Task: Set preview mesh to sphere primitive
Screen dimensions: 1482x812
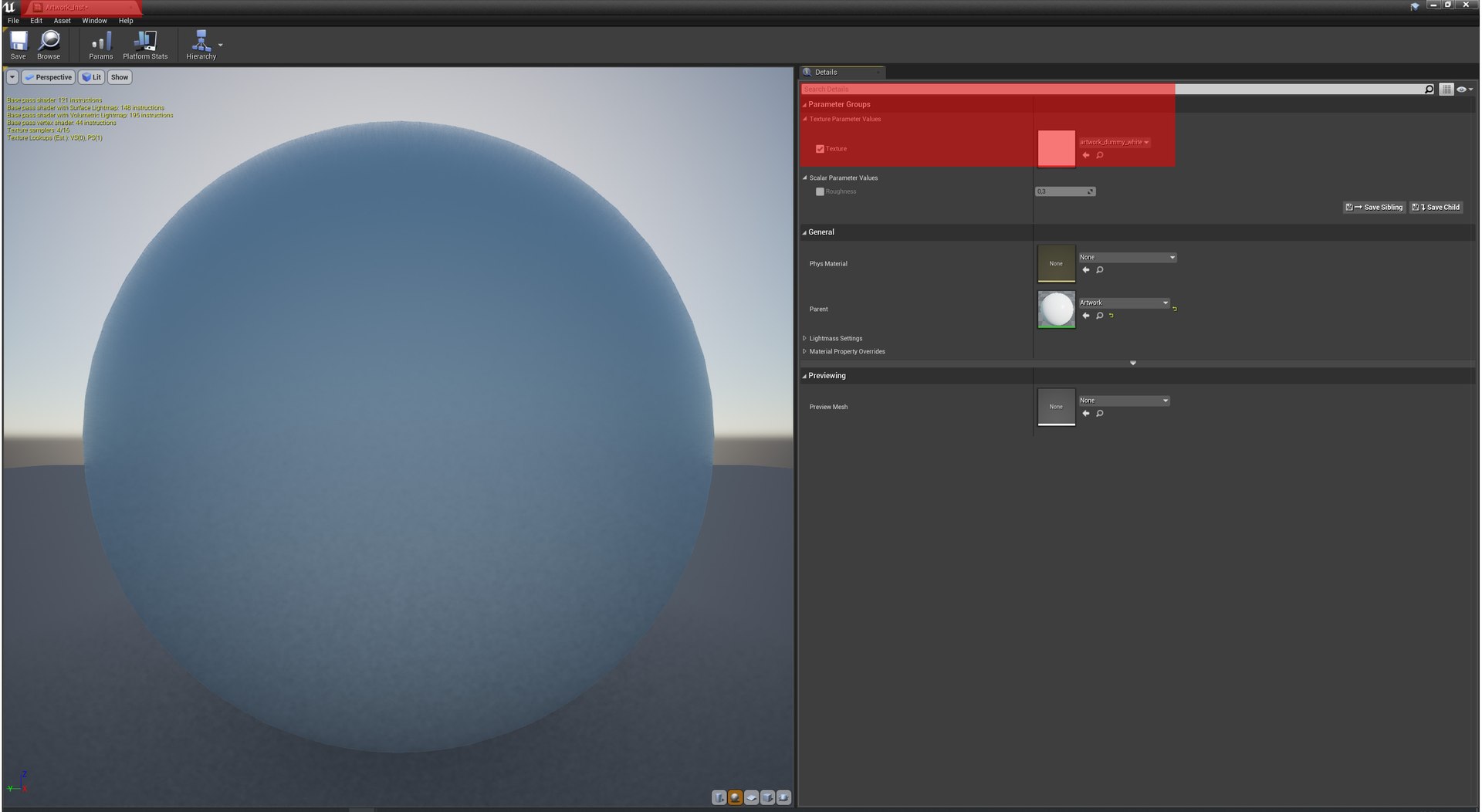Action: pos(736,797)
